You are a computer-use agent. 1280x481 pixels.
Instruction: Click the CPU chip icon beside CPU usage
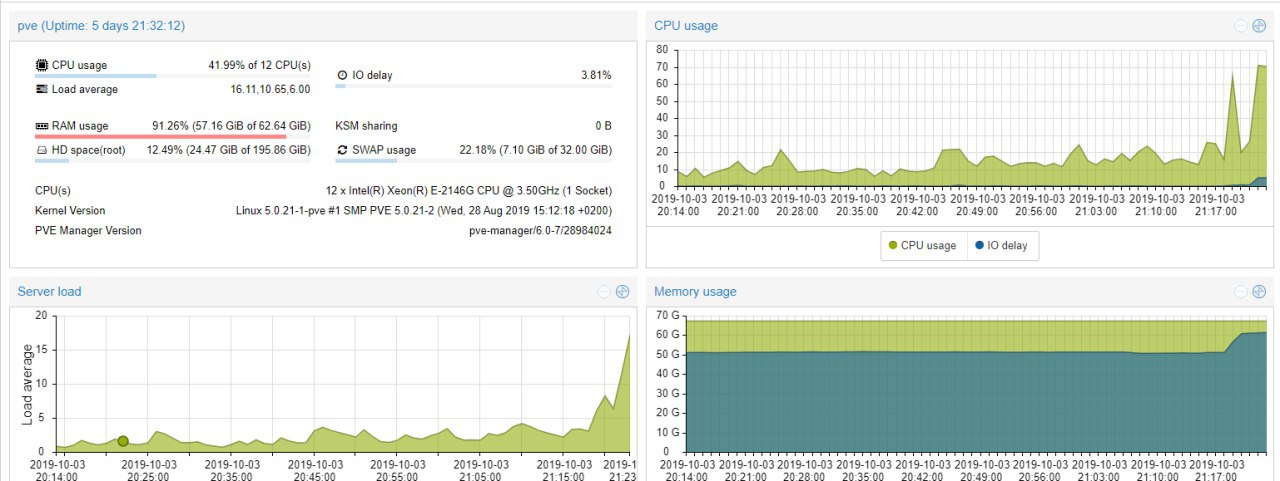pyautogui.click(x=41, y=65)
